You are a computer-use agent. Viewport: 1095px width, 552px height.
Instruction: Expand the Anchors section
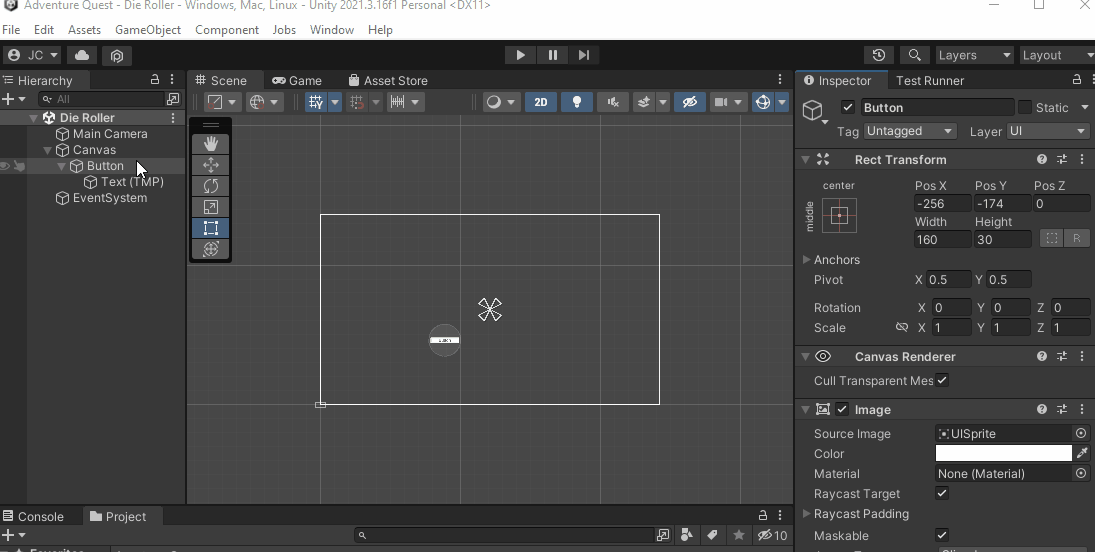point(807,259)
